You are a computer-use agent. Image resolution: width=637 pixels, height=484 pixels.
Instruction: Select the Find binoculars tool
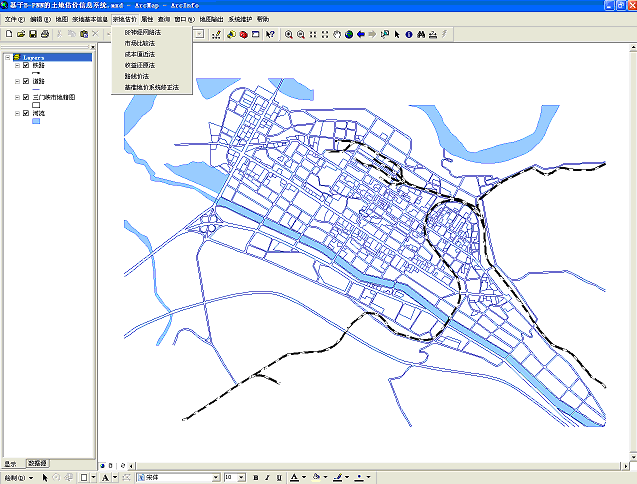pos(420,34)
